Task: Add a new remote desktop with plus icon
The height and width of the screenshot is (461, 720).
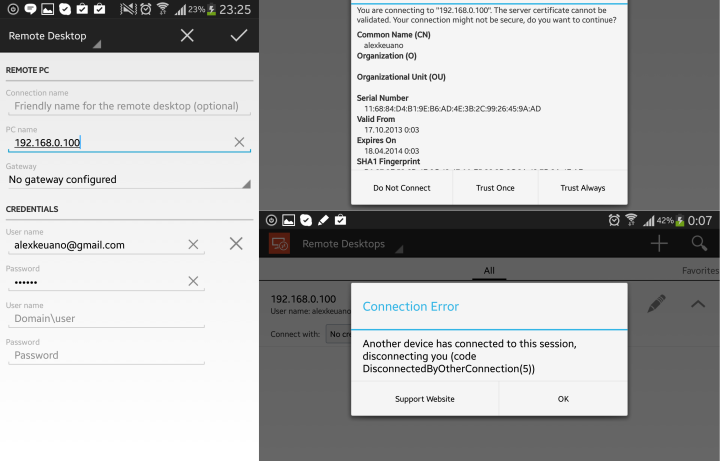Action: click(659, 243)
